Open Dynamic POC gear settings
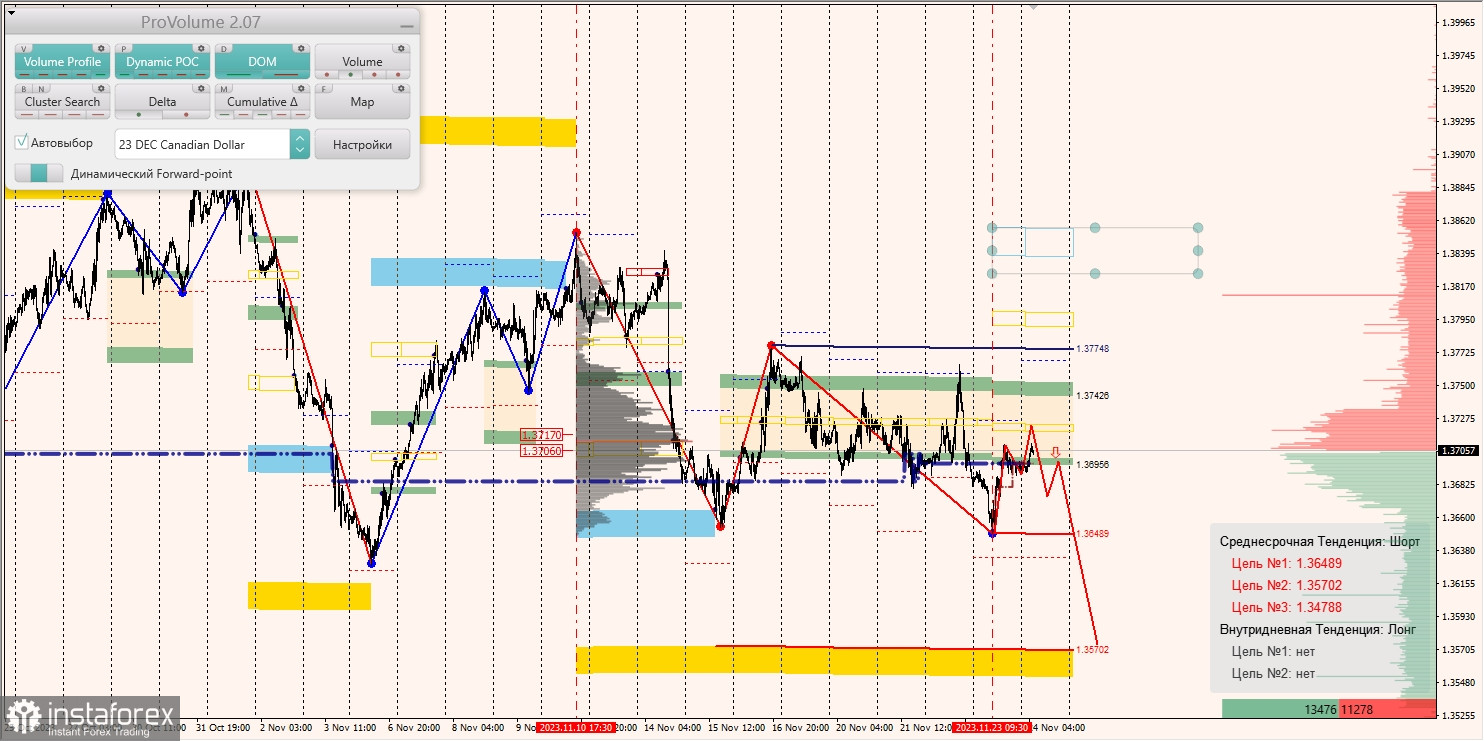1484x741 pixels. click(200, 48)
